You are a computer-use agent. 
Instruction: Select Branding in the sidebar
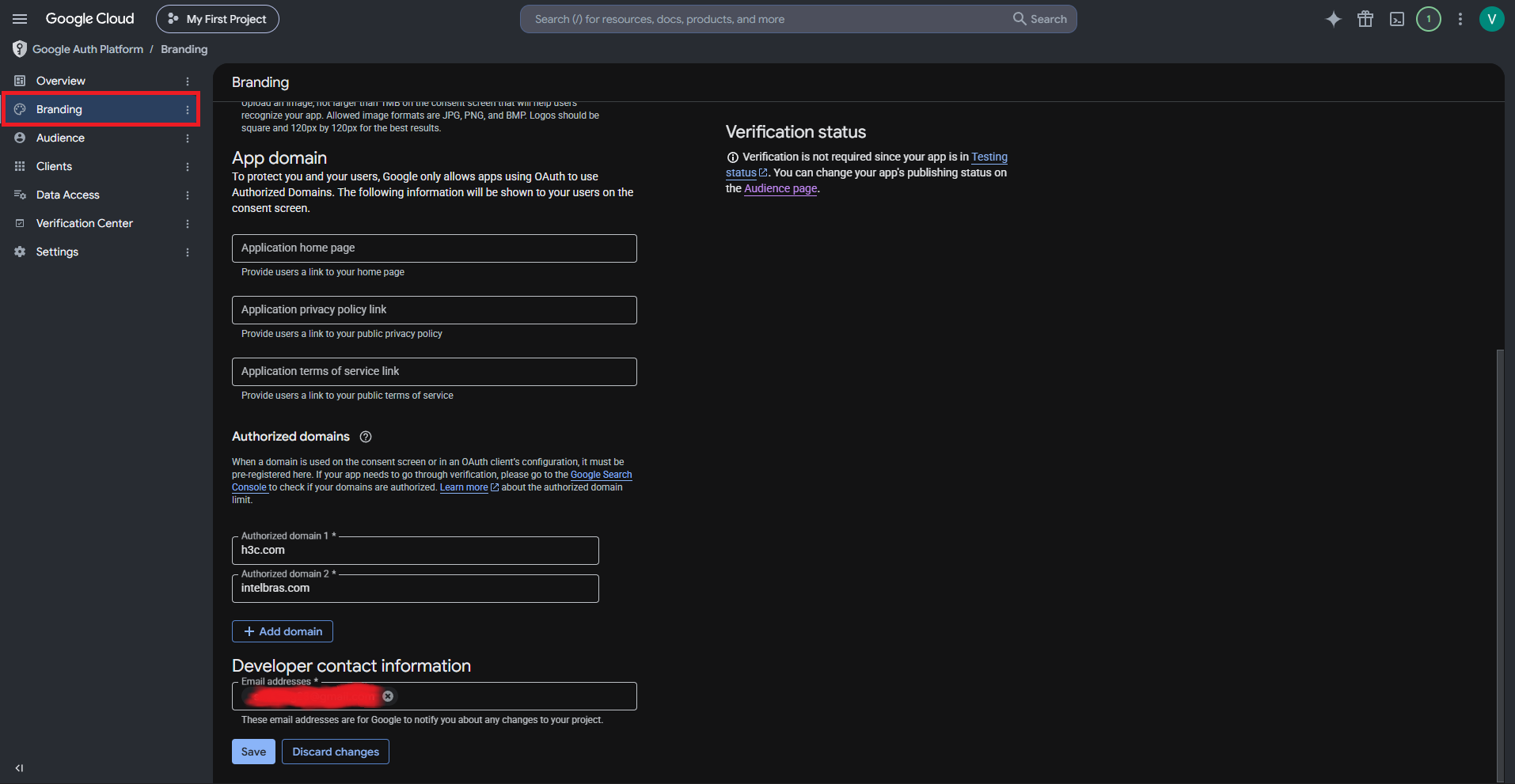point(100,109)
